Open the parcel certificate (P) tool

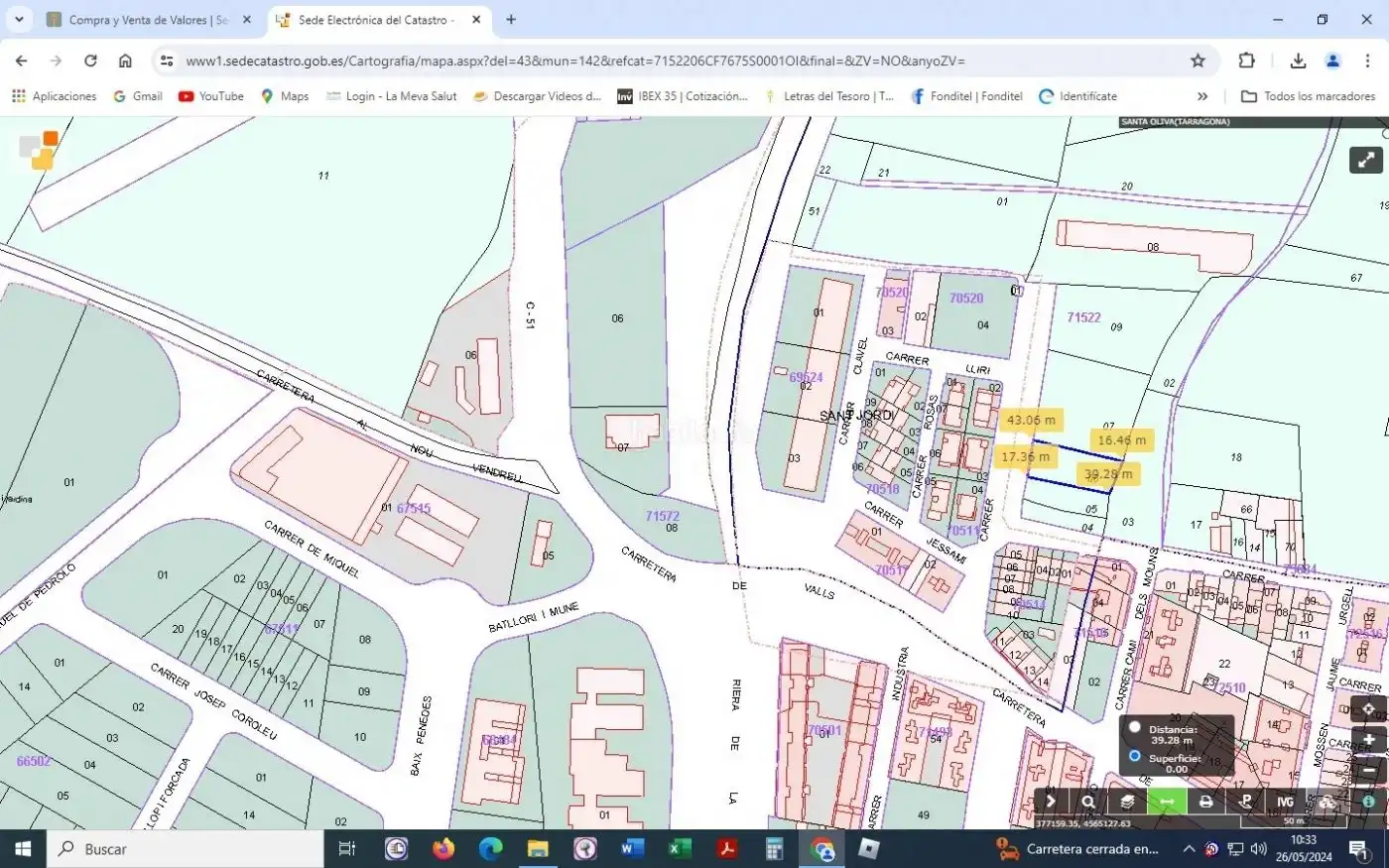[1246, 802]
